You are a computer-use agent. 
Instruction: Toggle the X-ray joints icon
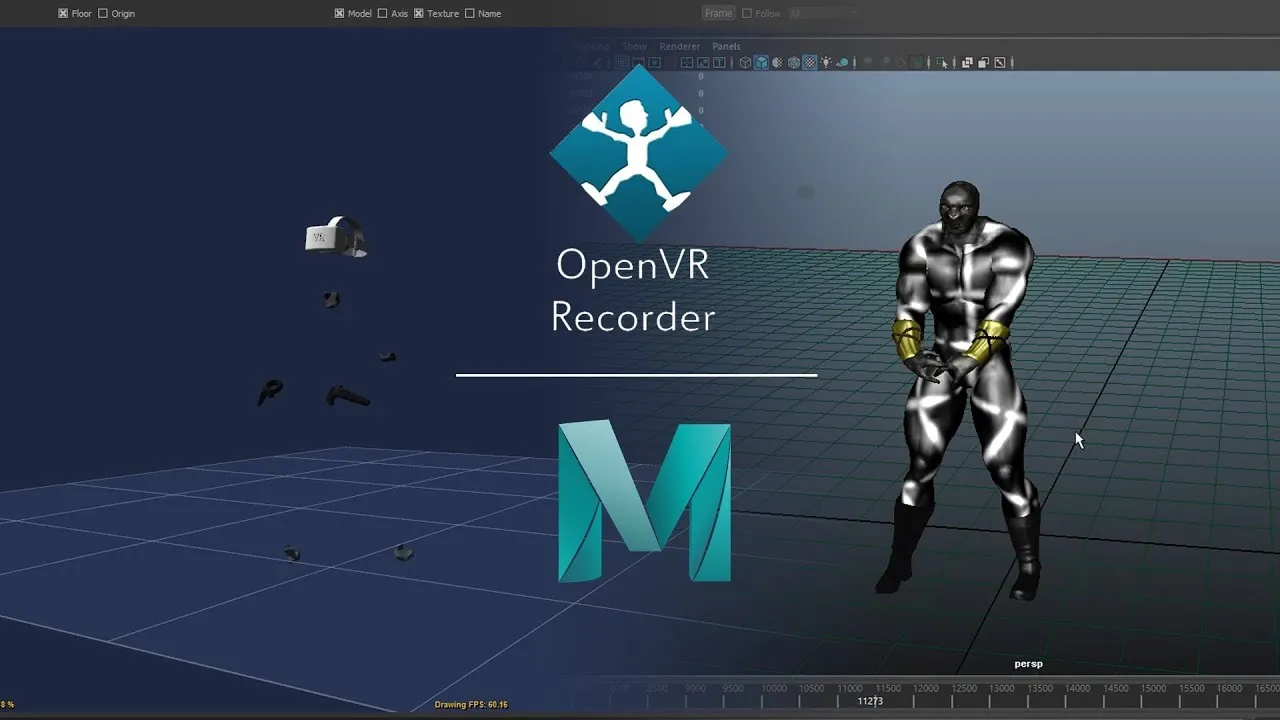[1001, 62]
